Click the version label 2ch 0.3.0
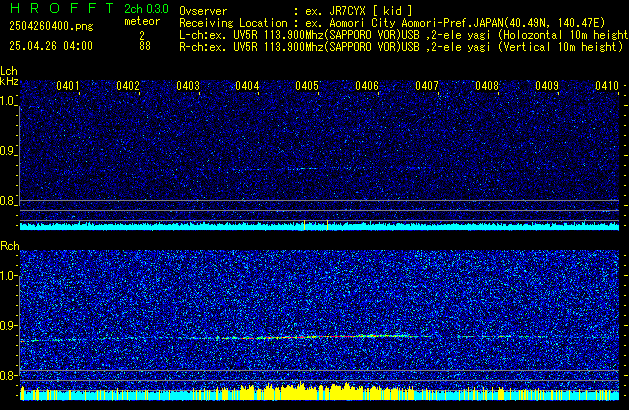 [146, 9]
